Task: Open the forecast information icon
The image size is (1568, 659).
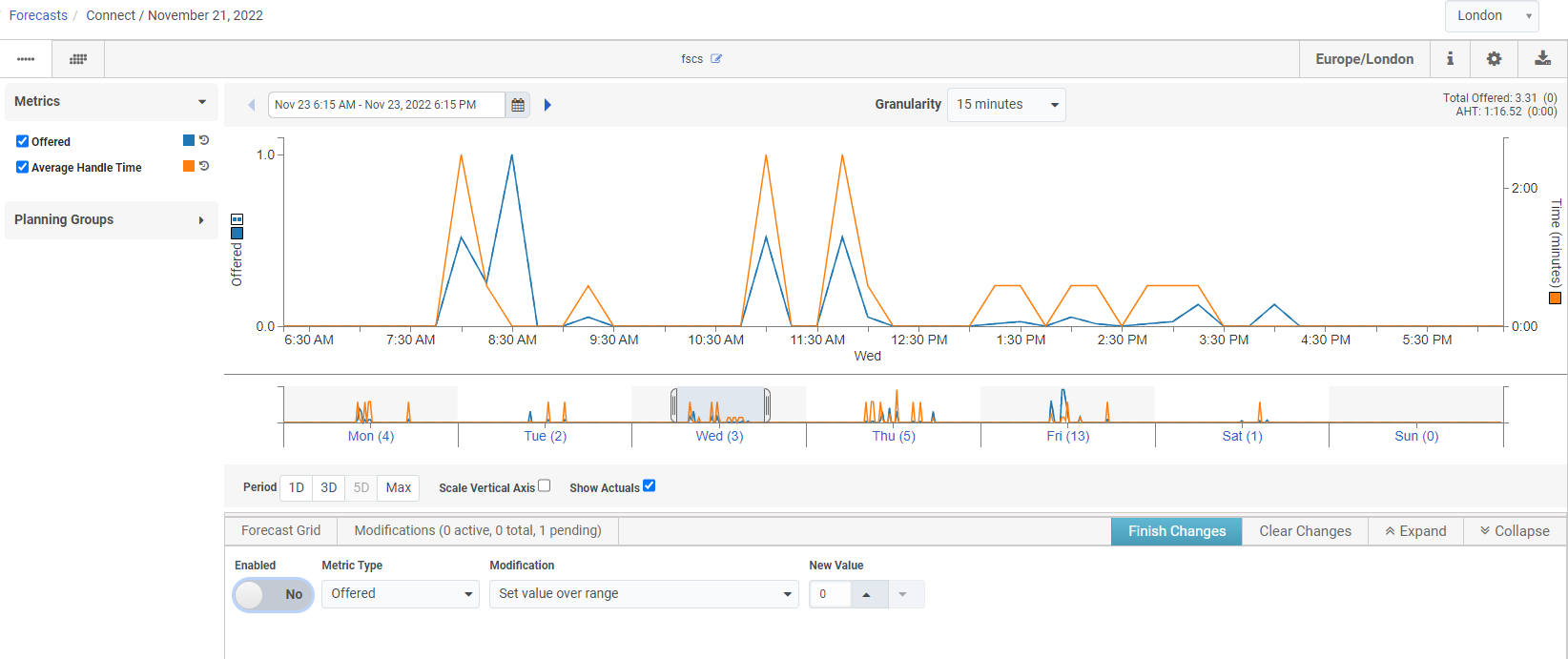Action: click(1450, 59)
